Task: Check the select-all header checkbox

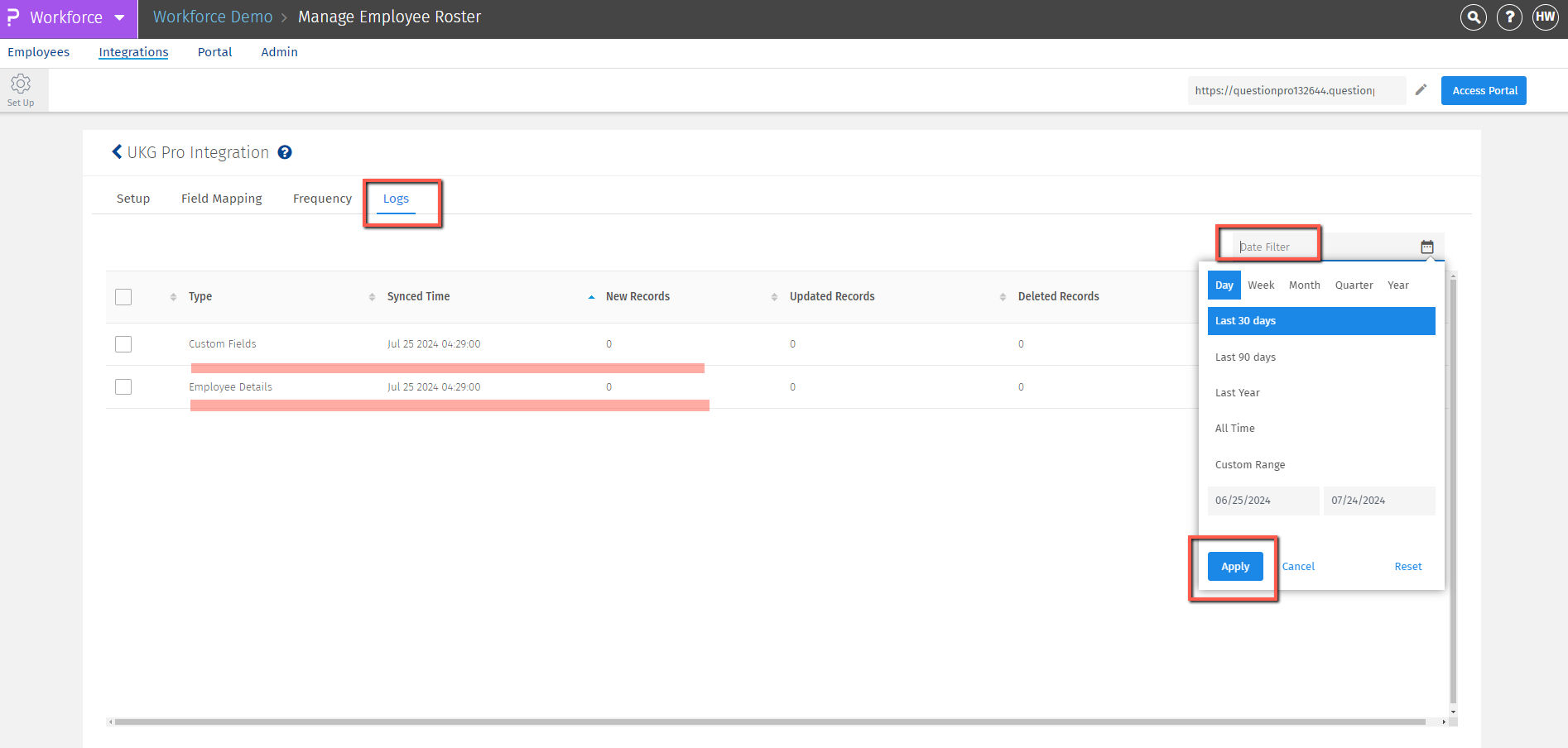Action: point(123,297)
